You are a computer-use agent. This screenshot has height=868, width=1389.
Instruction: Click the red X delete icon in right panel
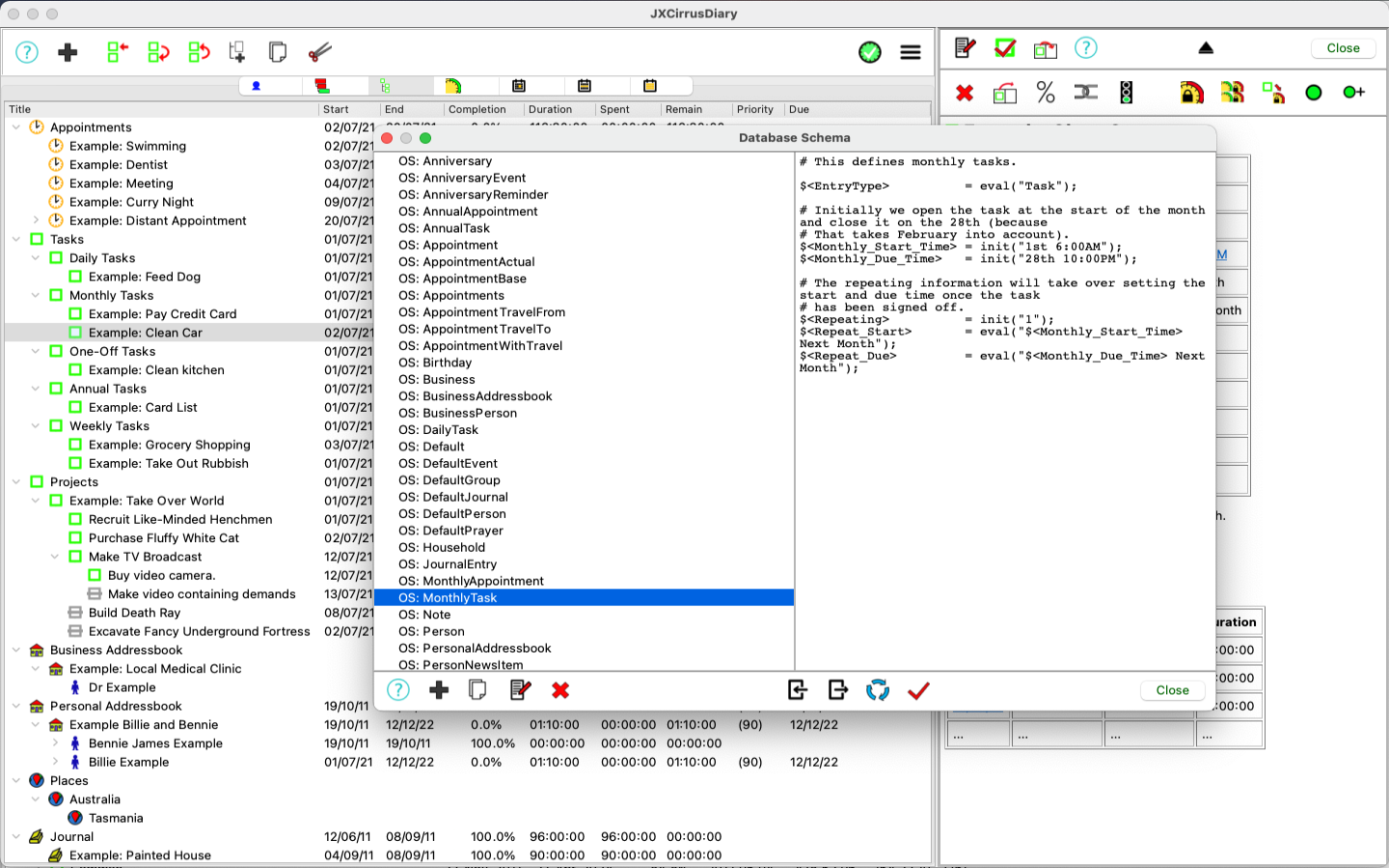tap(965, 93)
